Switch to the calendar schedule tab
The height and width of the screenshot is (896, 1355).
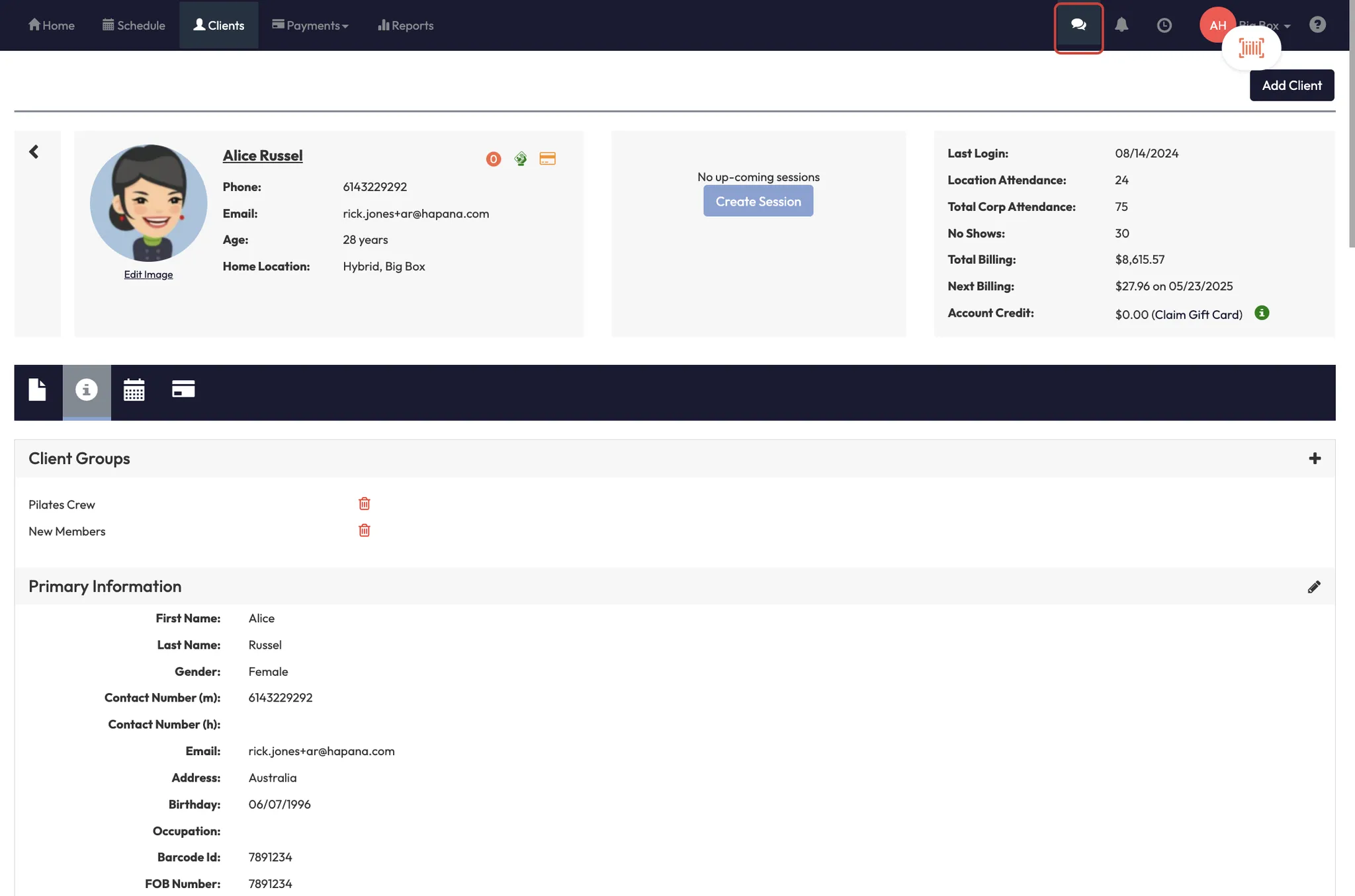point(134,389)
